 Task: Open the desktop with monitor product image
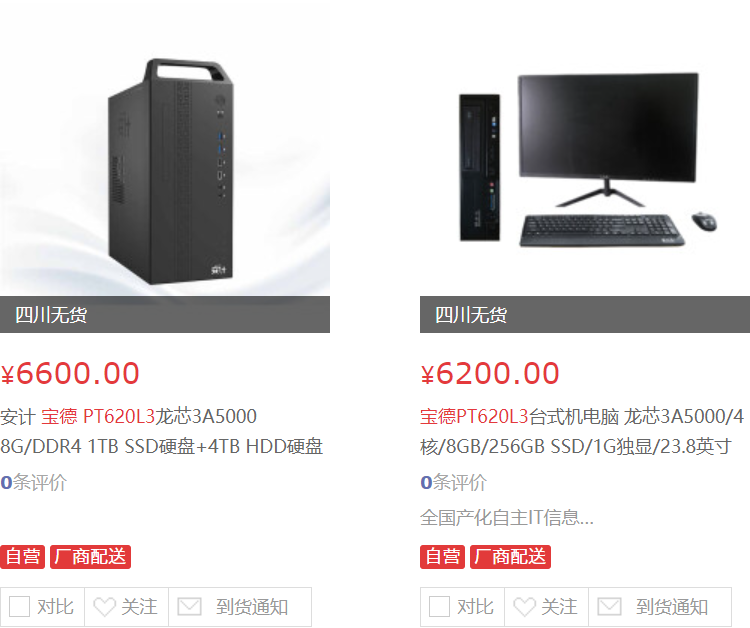coord(585,160)
